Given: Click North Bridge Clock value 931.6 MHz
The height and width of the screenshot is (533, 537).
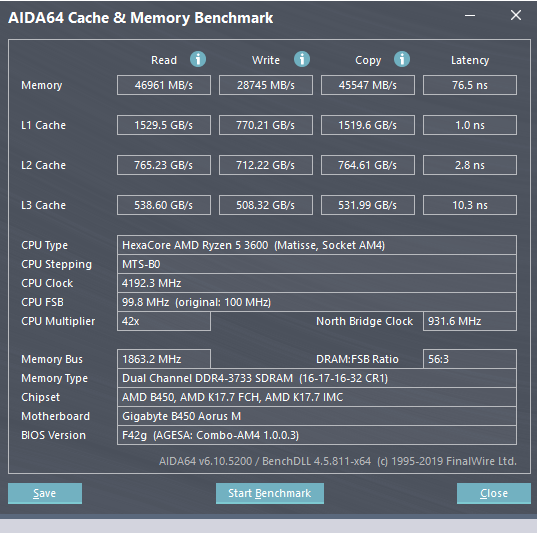Looking at the screenshot, I should (x=470, y=321).
